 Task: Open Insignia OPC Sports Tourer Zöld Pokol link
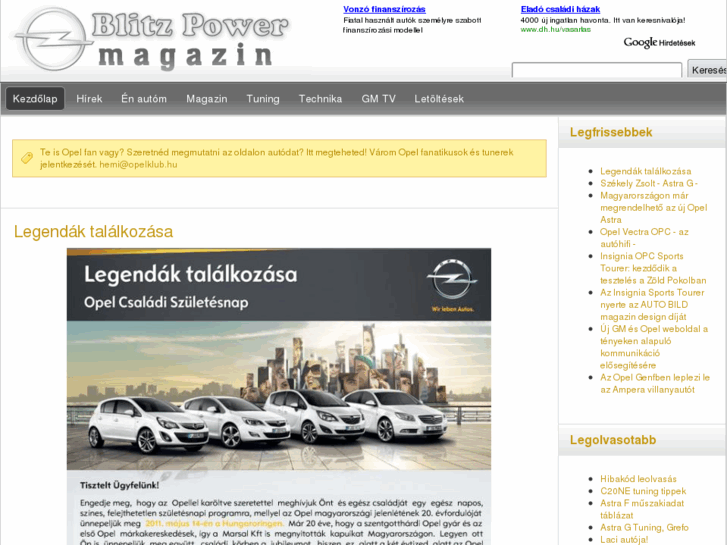(x=653, y=268)
